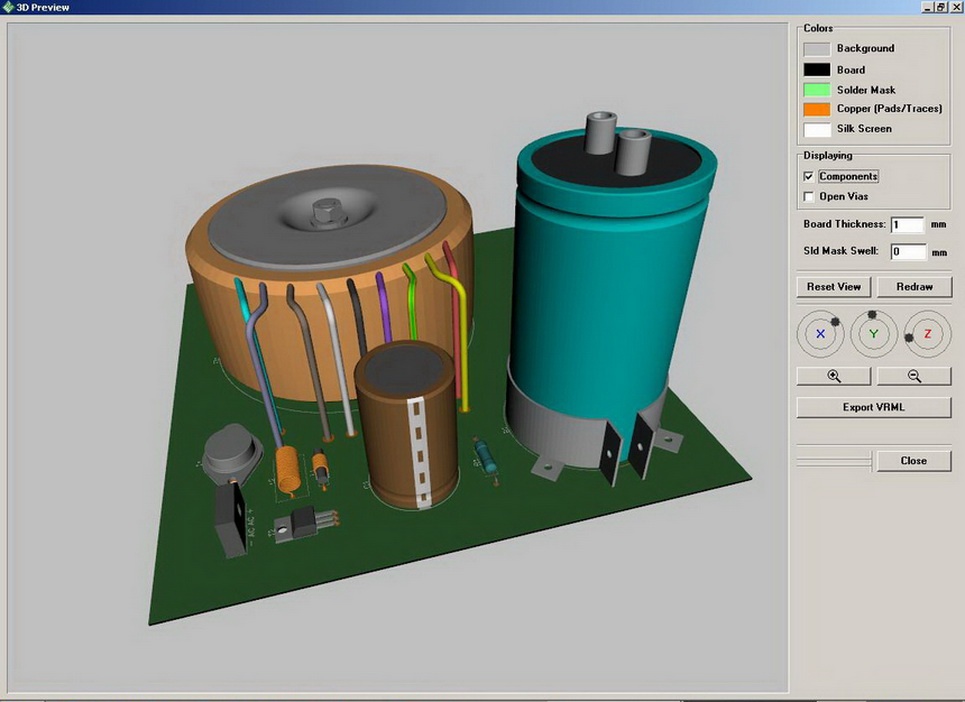The height and width of the screenshot is (702, 965).
Task: Enable the Open Vias checkbox
Action: pos(809,197)
